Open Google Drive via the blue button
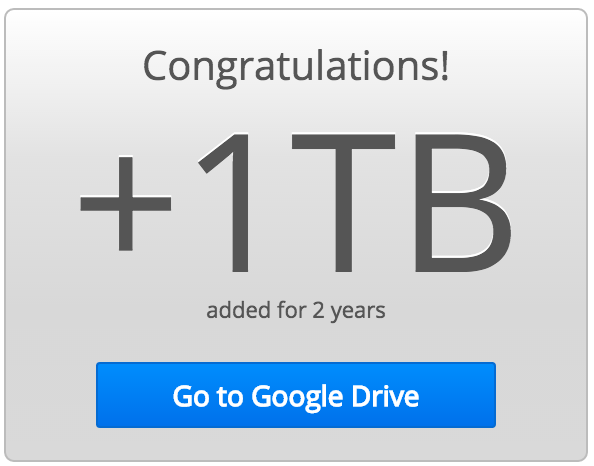594x466 pixels. click(x=296, y=395)
